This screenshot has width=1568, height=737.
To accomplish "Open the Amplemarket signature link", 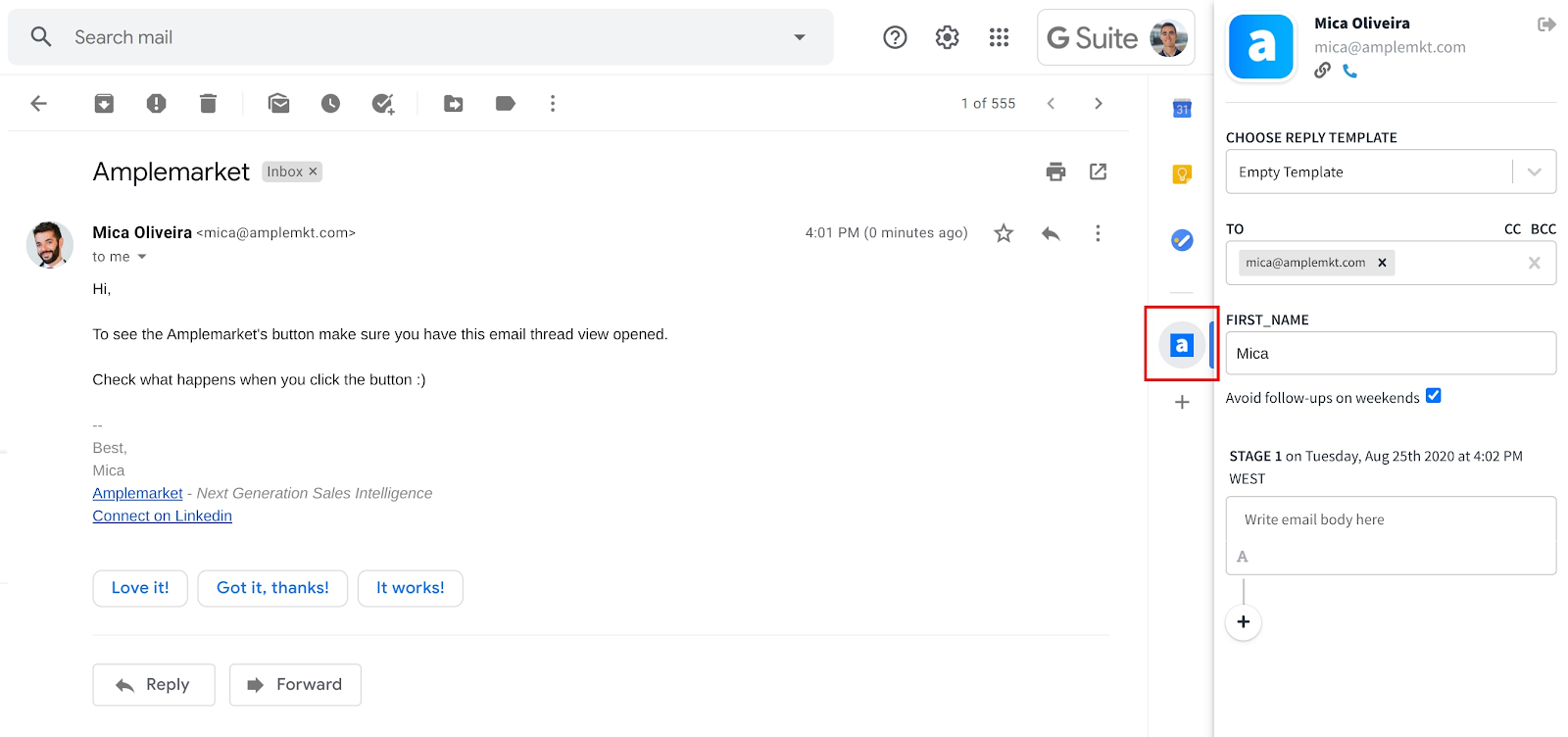I will (x=137, y=493).
